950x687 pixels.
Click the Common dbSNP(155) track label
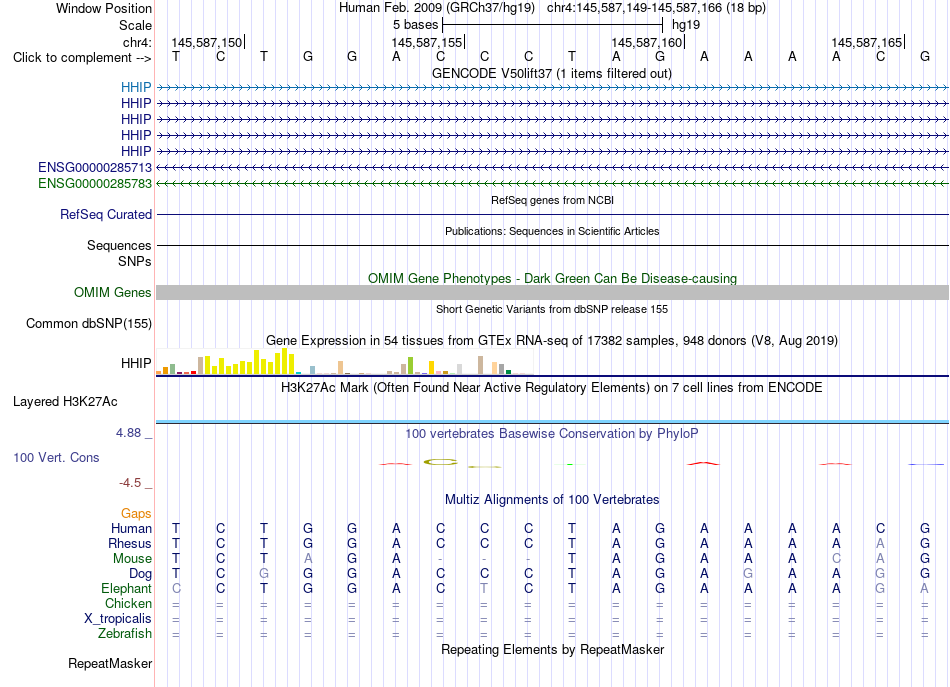click(x=88, y=324)
